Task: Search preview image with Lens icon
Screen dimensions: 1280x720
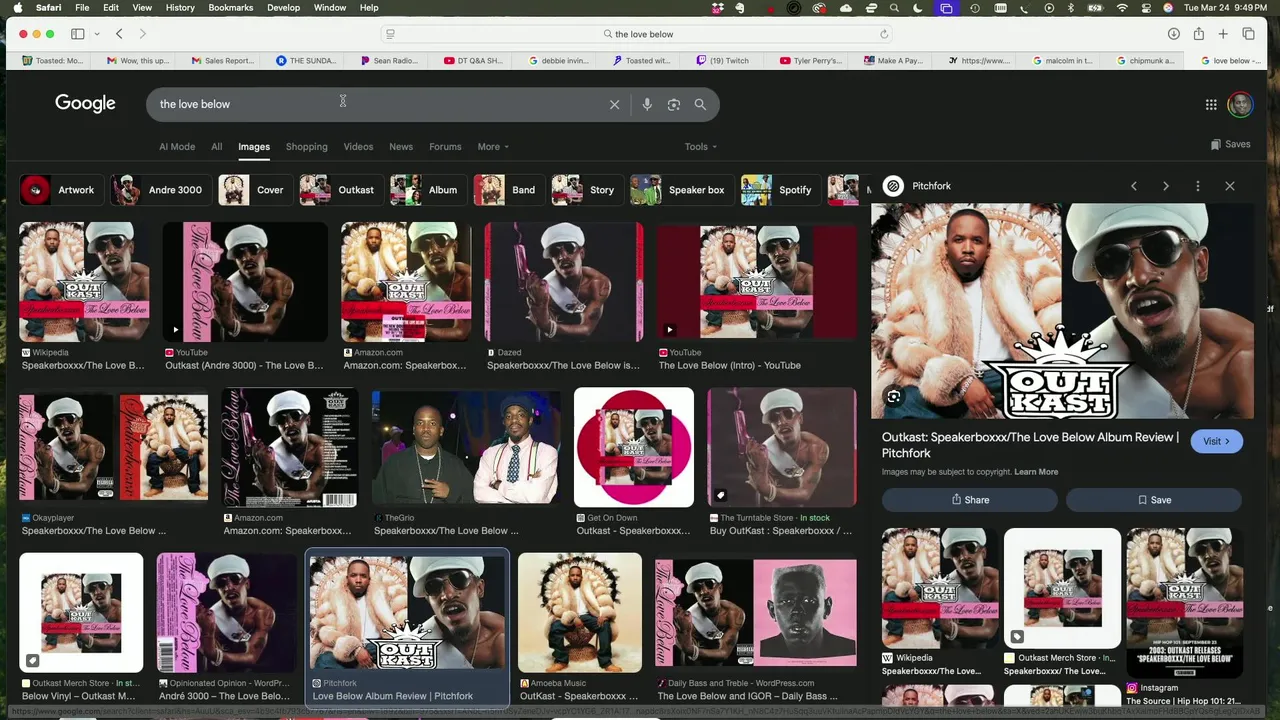Action: click(894, 397)
